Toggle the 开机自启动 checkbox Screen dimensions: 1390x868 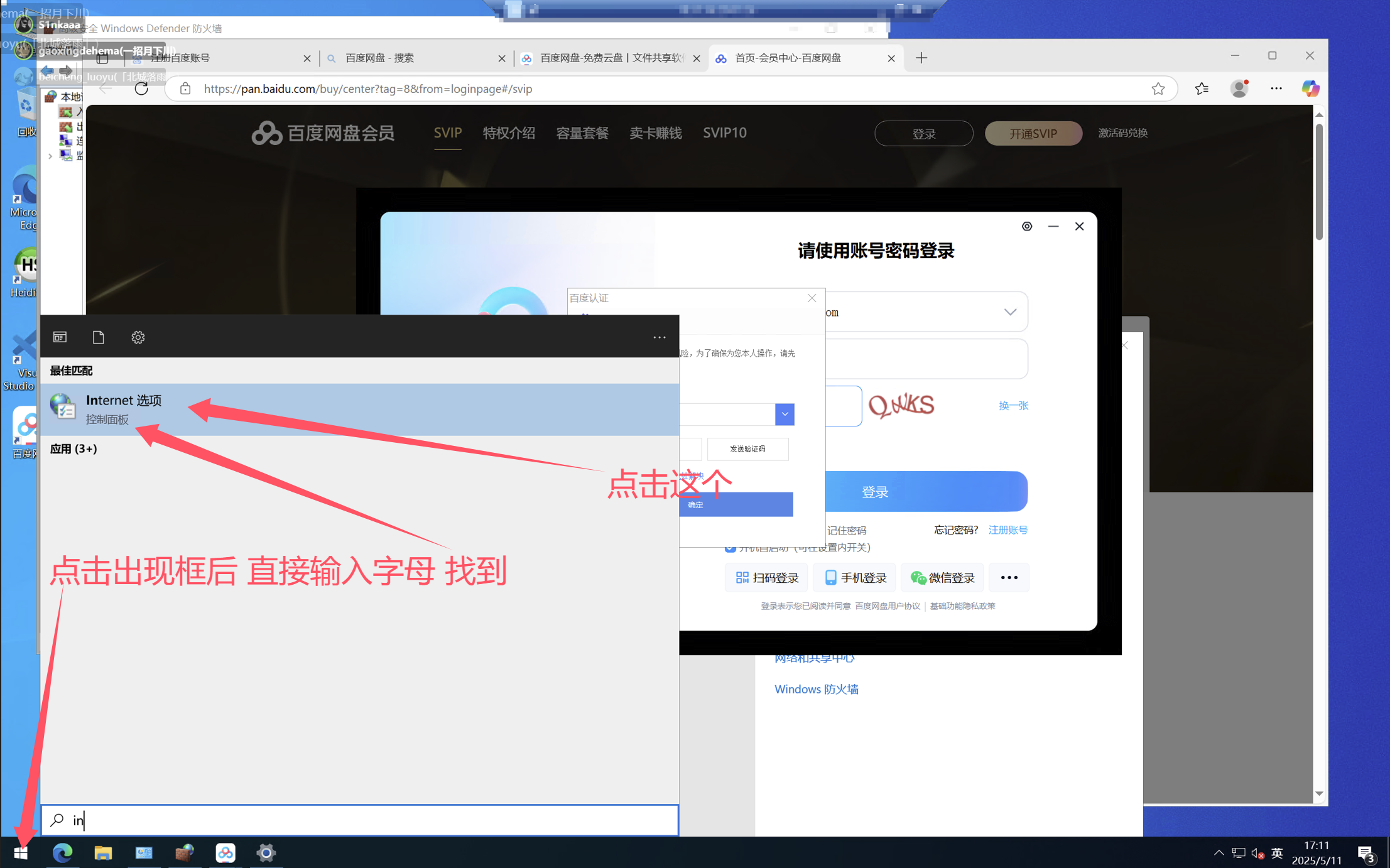click(x=730, y=548)
